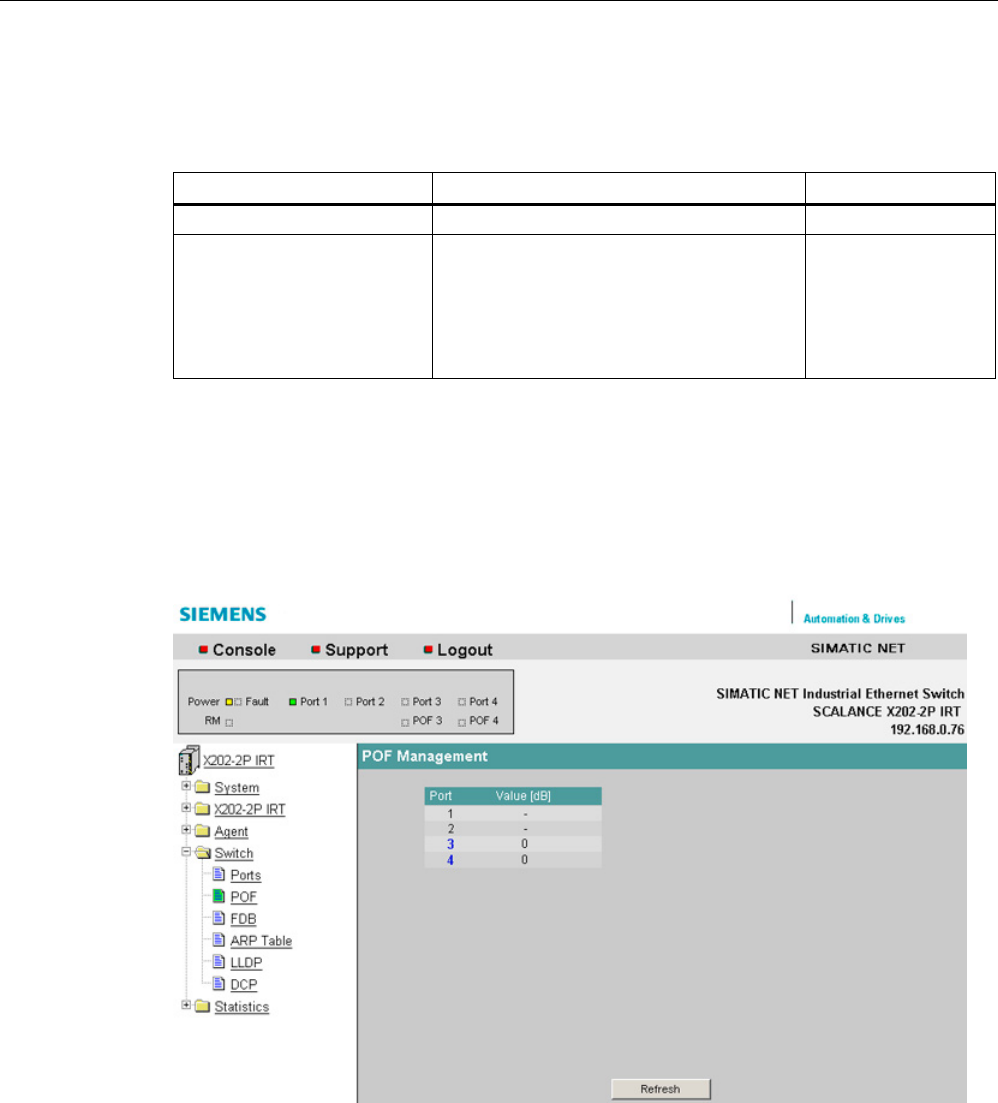Screen dimensions: 998x1103
Task: Expand the X202-2P IRT folder node
Action: (x=186, y=808)
